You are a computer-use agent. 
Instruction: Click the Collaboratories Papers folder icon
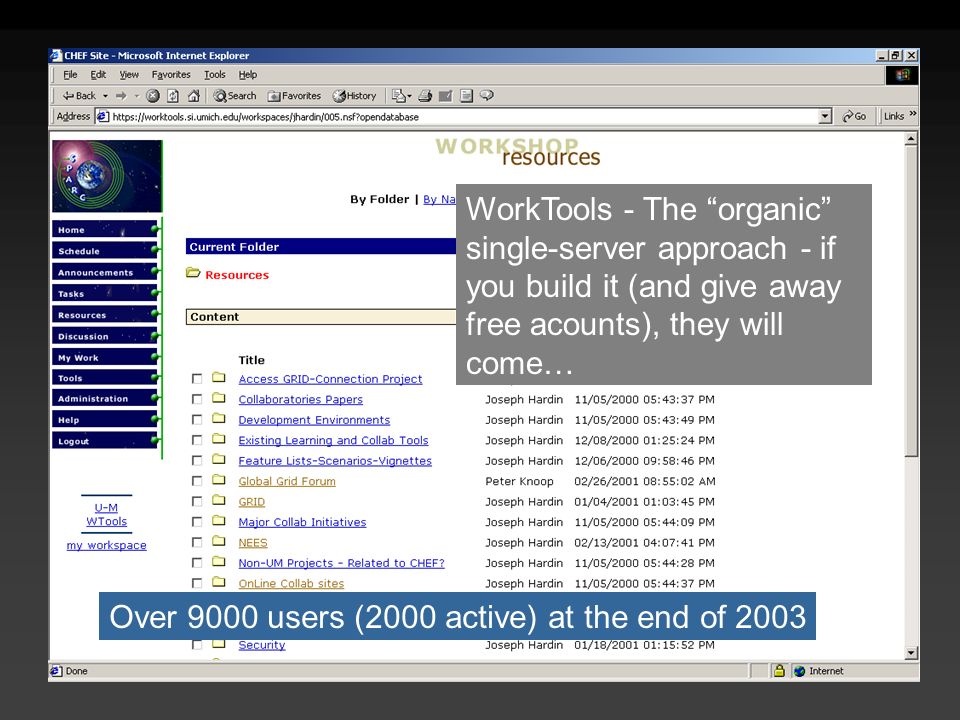point(219,398)
